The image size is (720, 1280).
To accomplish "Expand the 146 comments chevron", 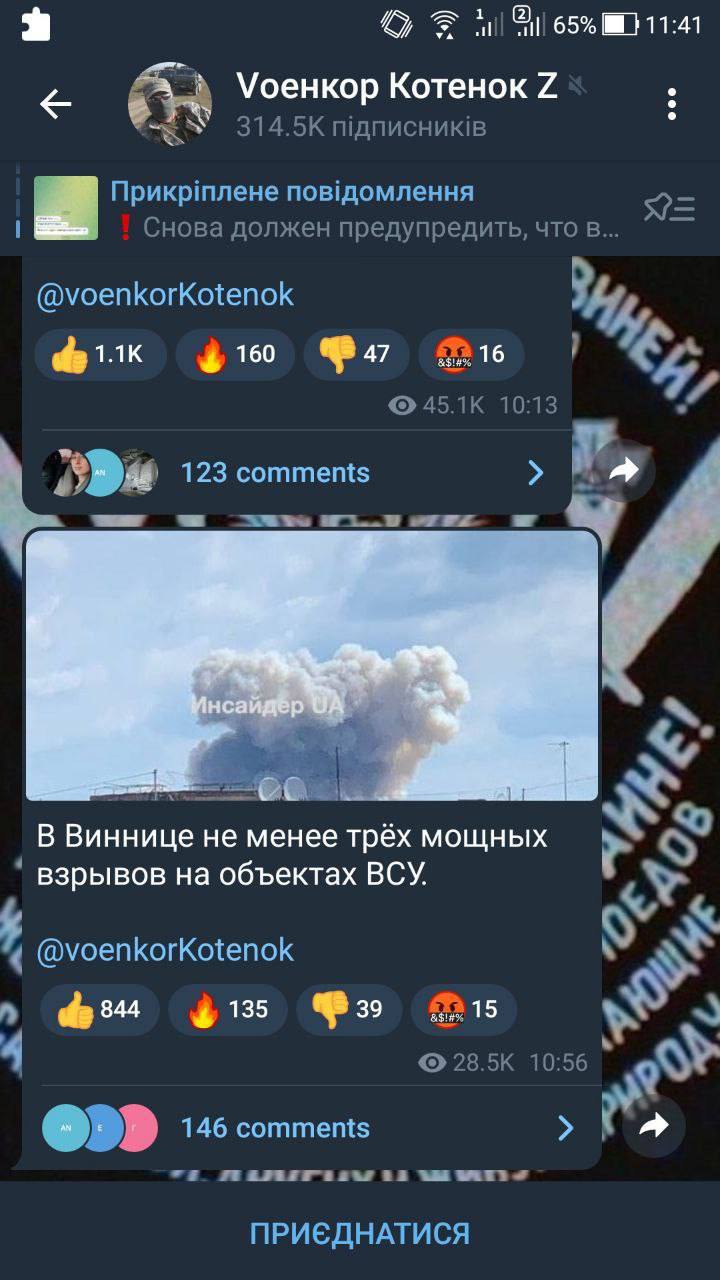I will tap(566, 1128).
